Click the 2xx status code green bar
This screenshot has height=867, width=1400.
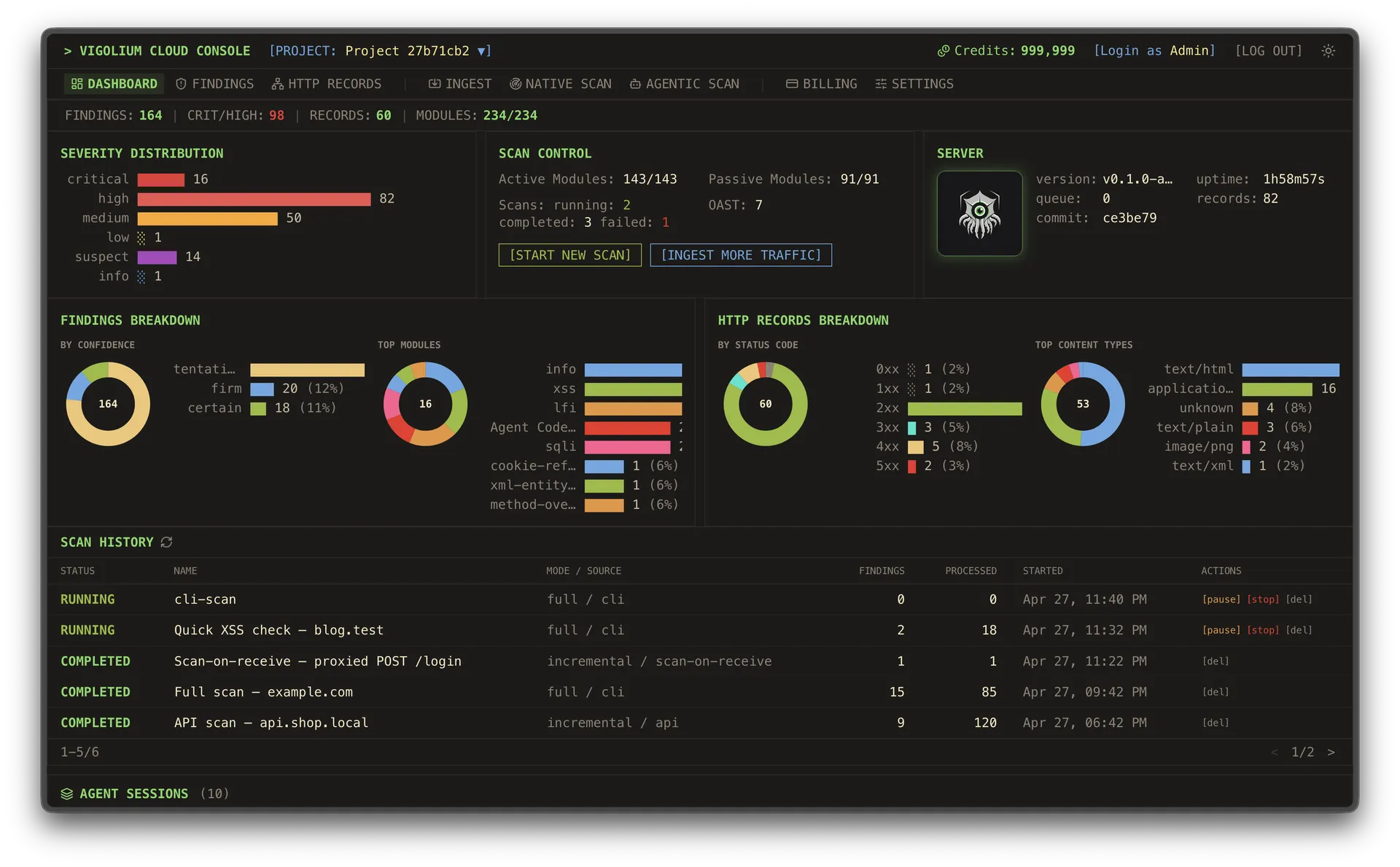[965, 408]
